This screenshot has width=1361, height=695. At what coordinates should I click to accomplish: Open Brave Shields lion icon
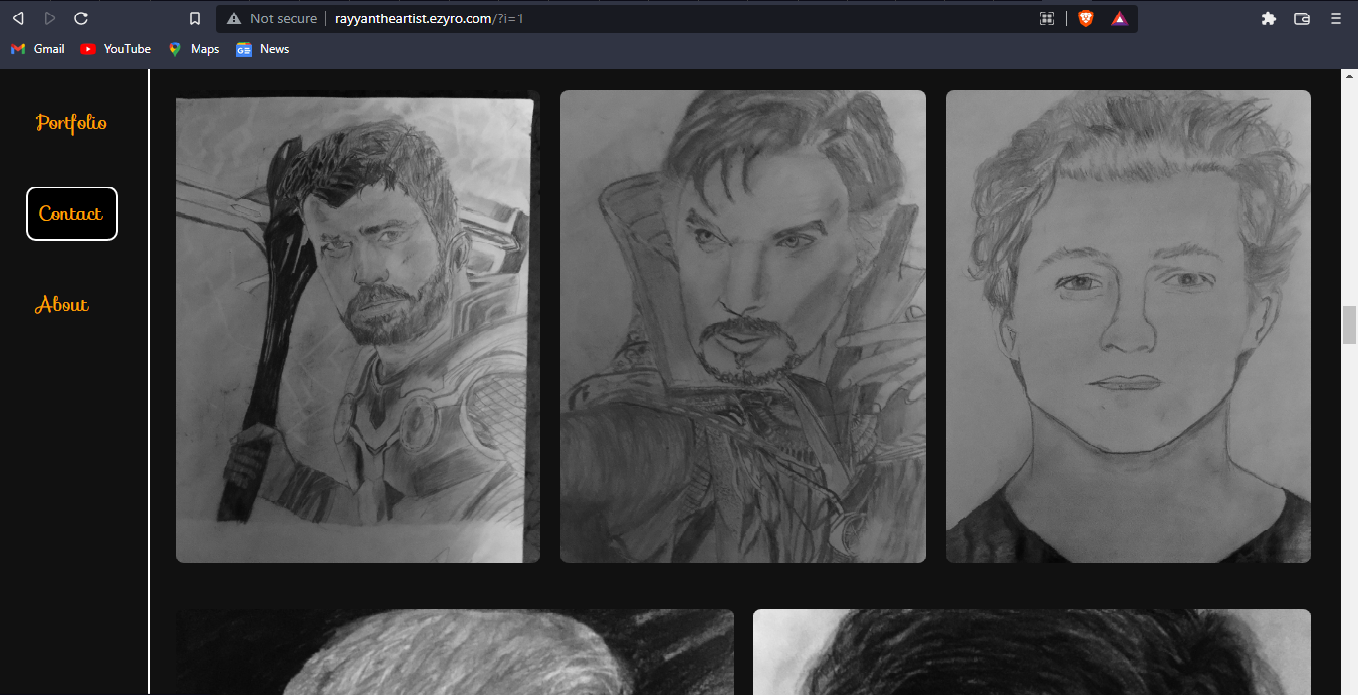pos(1085,18)
